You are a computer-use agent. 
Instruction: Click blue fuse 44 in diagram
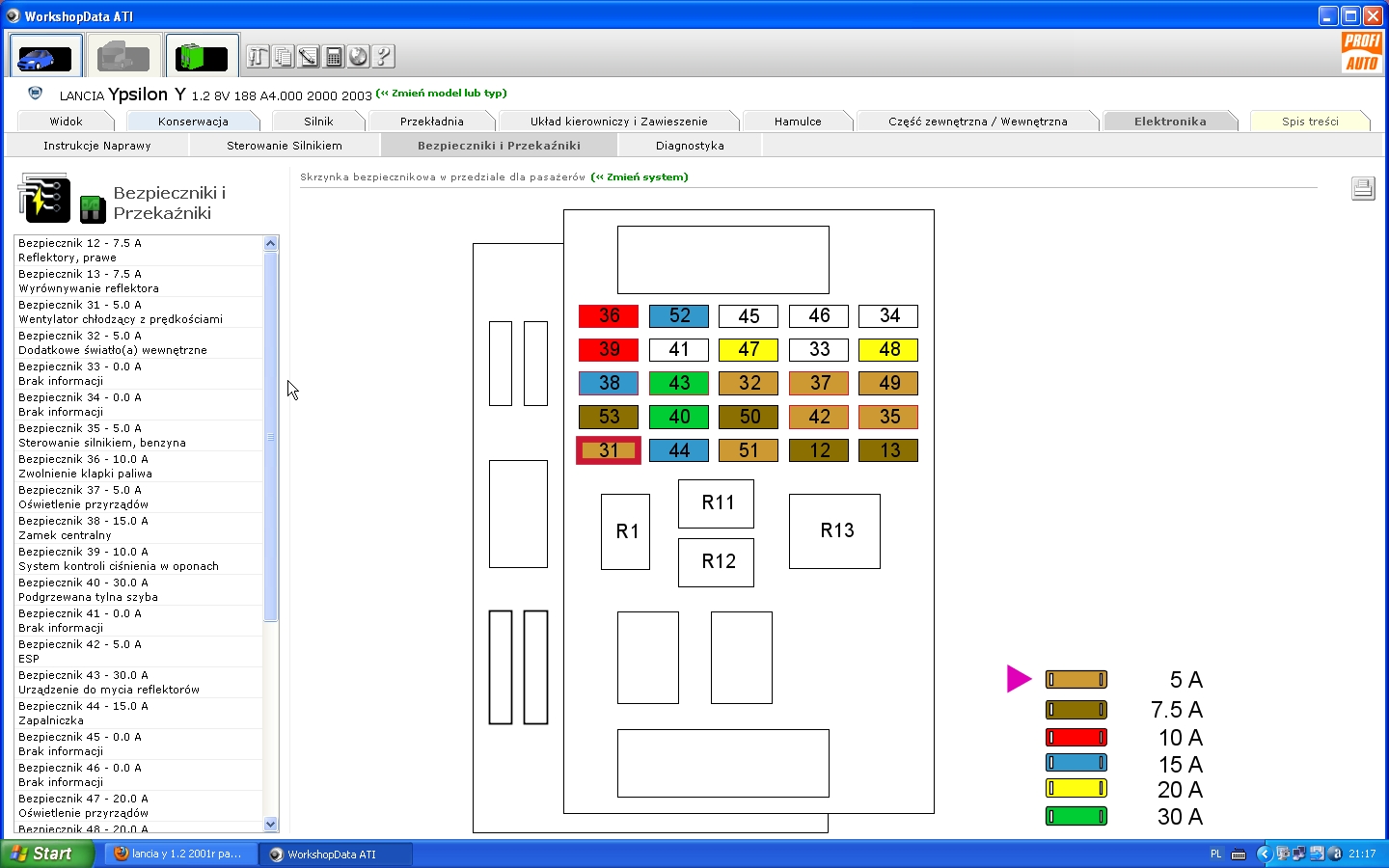[x=679, y=450]
